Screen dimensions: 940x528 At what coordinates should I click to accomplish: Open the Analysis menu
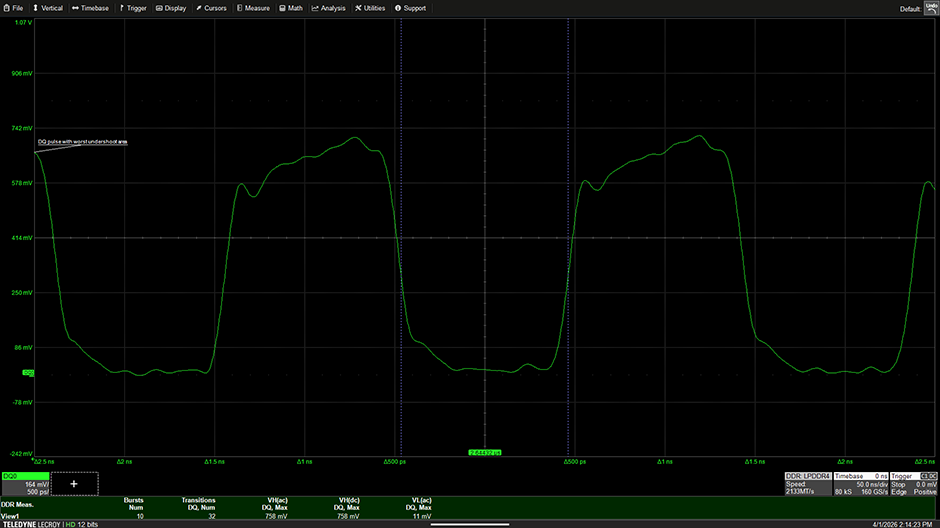pos(329,8)
